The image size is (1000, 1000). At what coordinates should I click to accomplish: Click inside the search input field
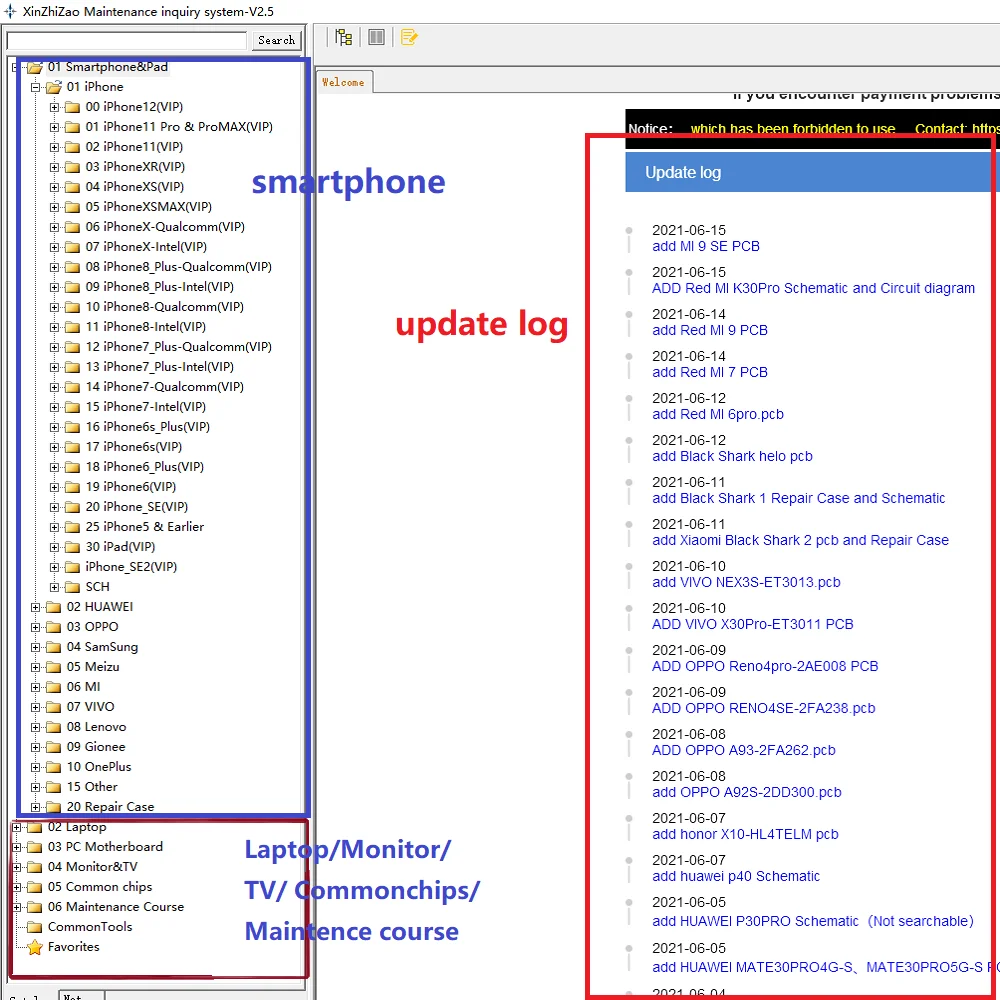pos(125,39)
